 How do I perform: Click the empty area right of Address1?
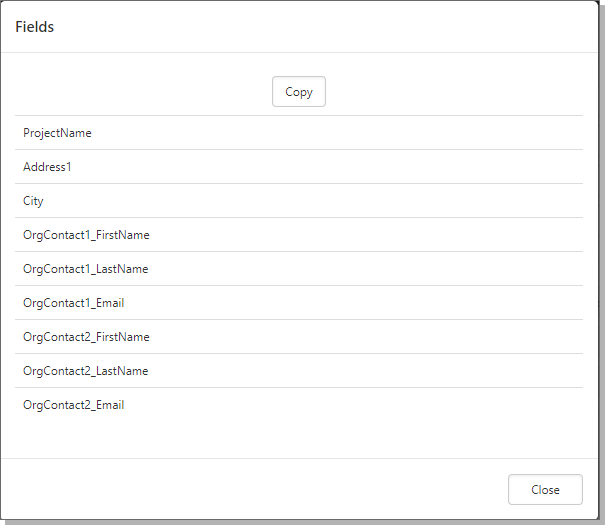(x=350, y=167)
